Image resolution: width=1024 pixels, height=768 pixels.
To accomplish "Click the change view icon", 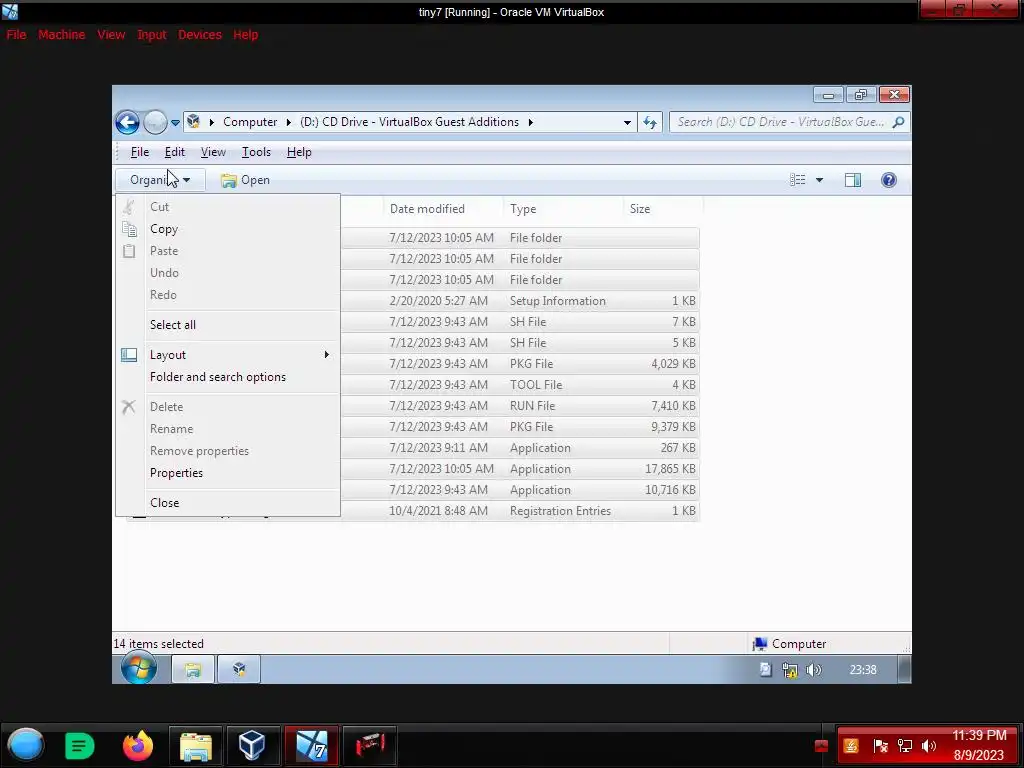I will pyautogui.click(x=797, y=180).
